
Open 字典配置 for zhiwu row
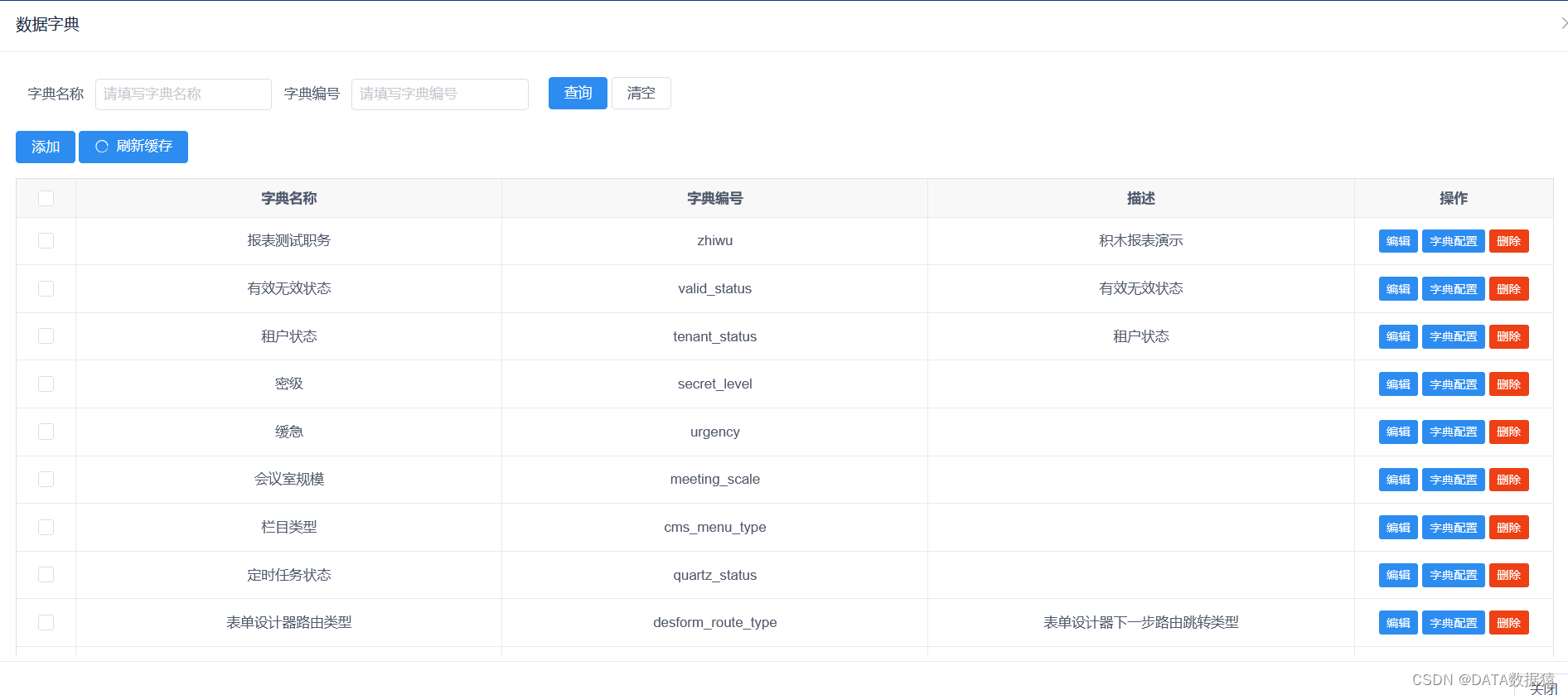click(1454, 241)
